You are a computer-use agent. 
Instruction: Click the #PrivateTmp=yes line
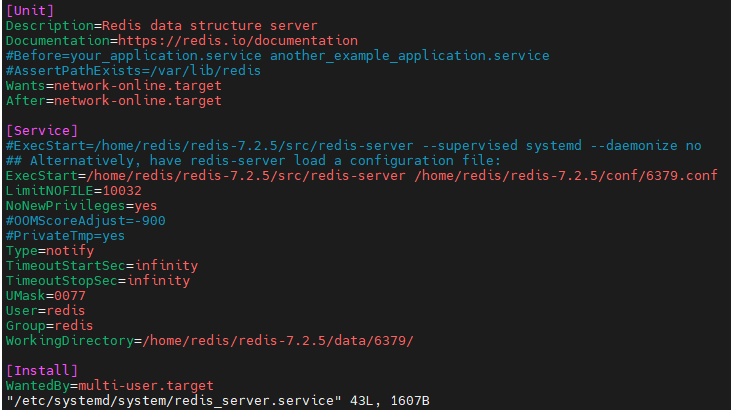click(x=66, y=236)
